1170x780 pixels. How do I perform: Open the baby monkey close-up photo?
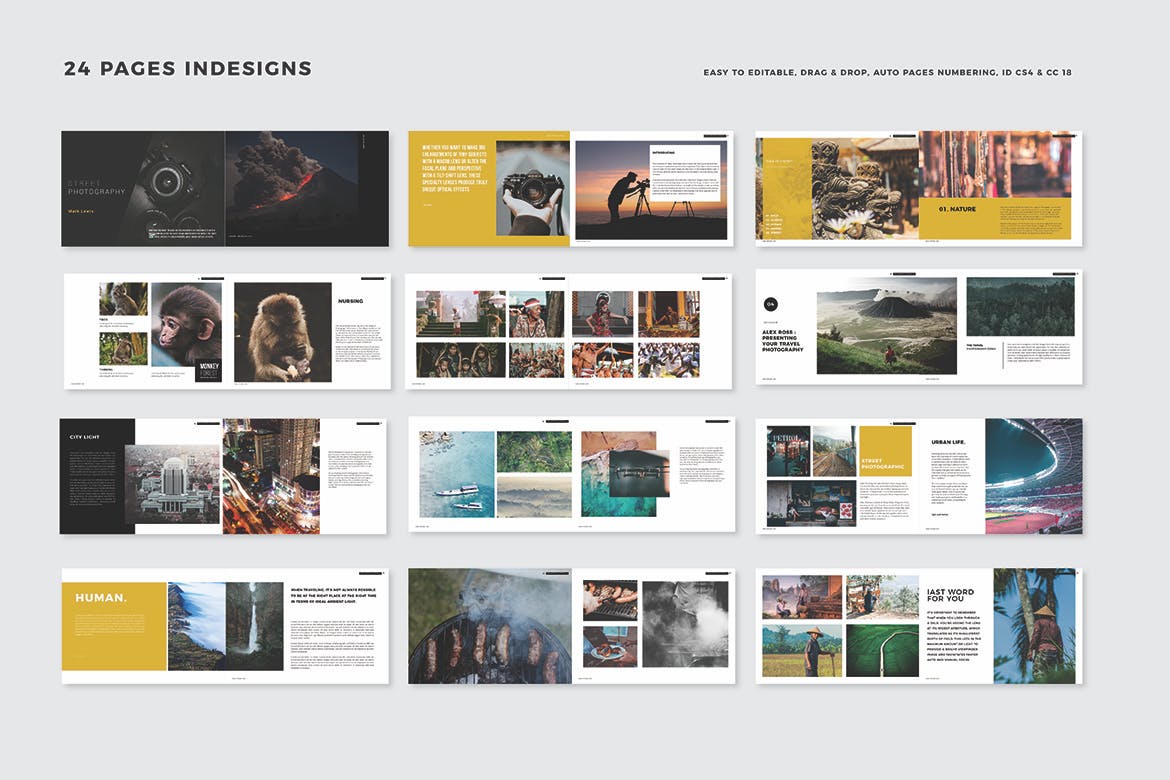185,322
